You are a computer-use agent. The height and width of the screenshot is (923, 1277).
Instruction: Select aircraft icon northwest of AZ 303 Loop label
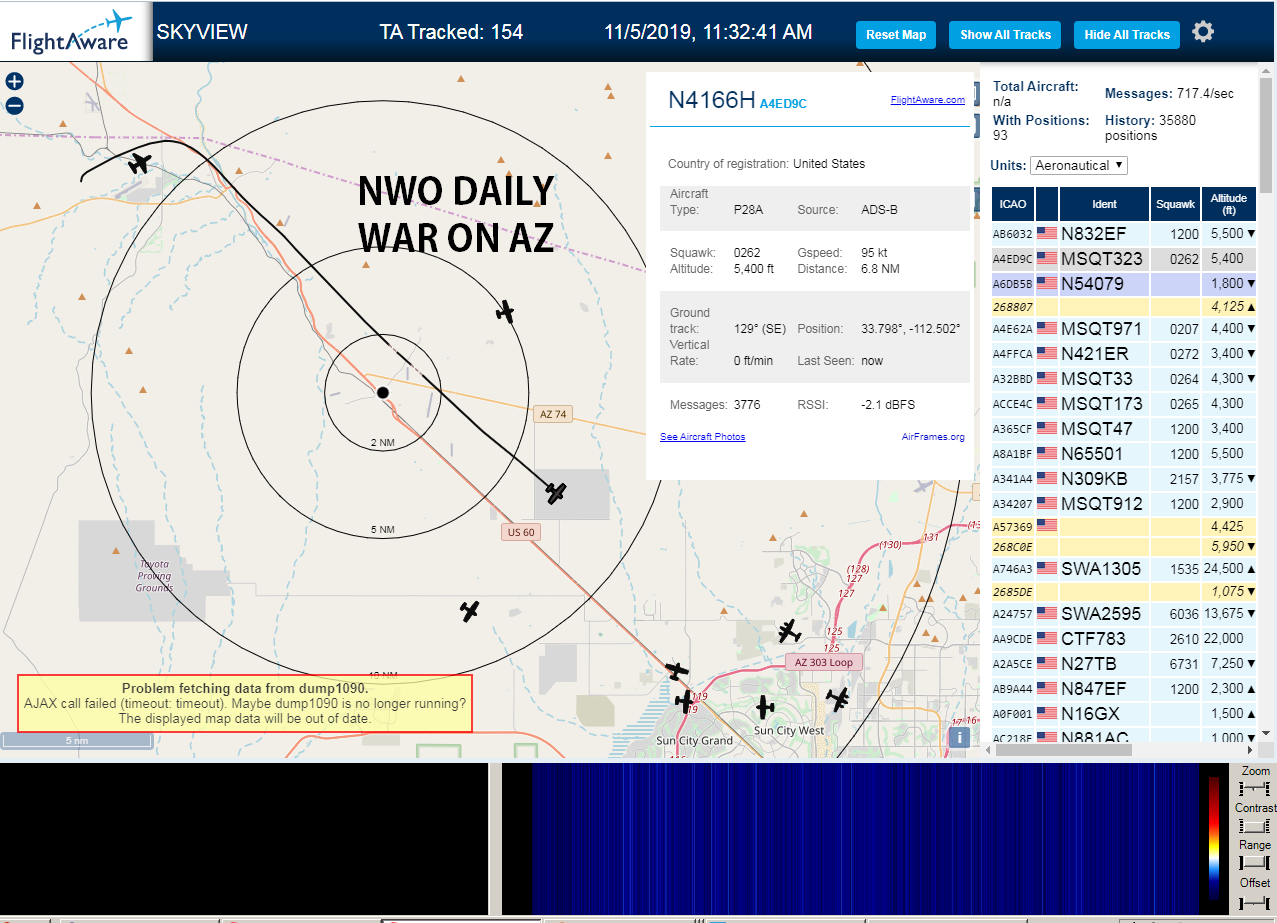click(x=790, y=631)
